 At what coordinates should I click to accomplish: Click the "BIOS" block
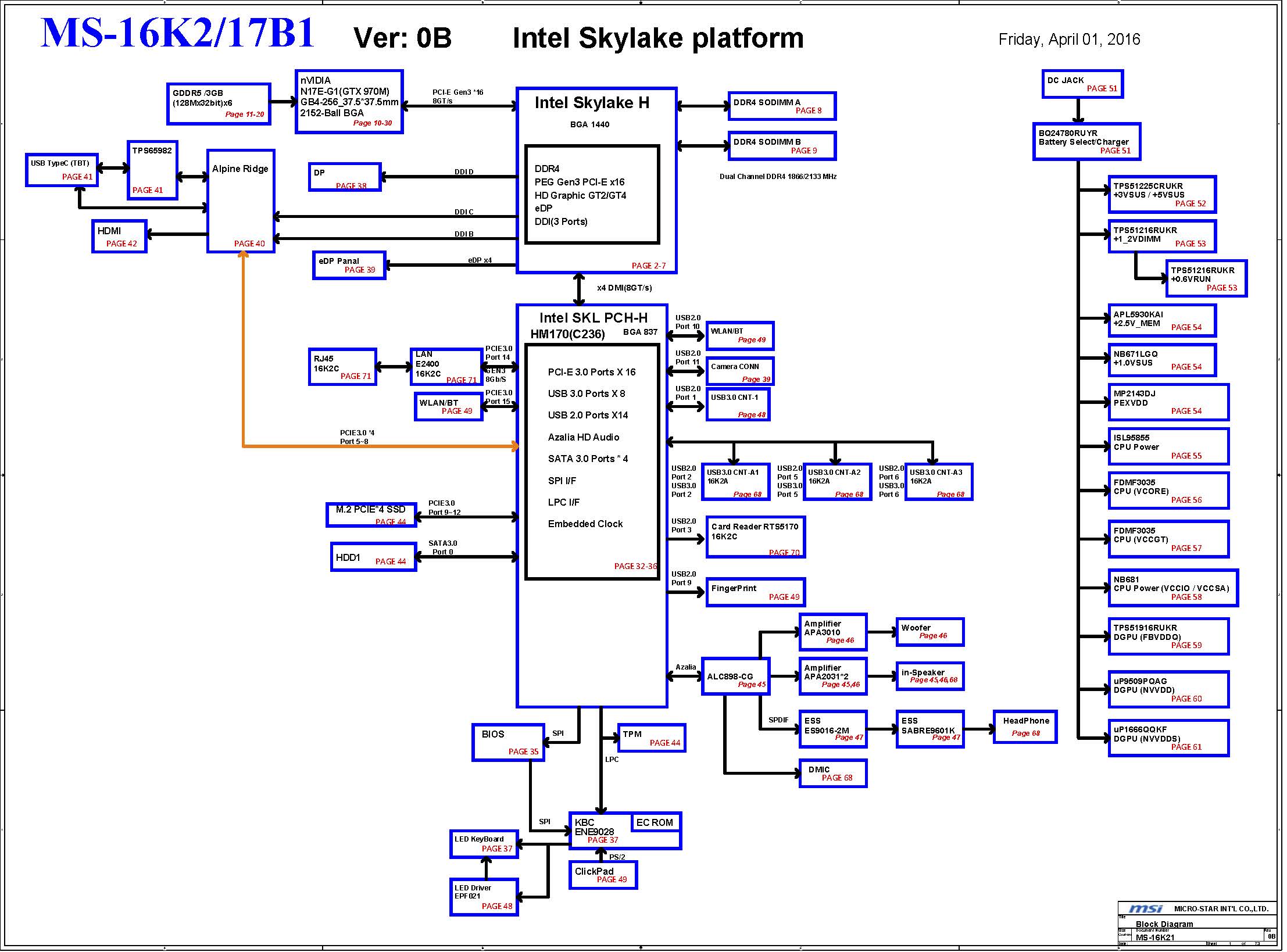click(x=508, y=742)
